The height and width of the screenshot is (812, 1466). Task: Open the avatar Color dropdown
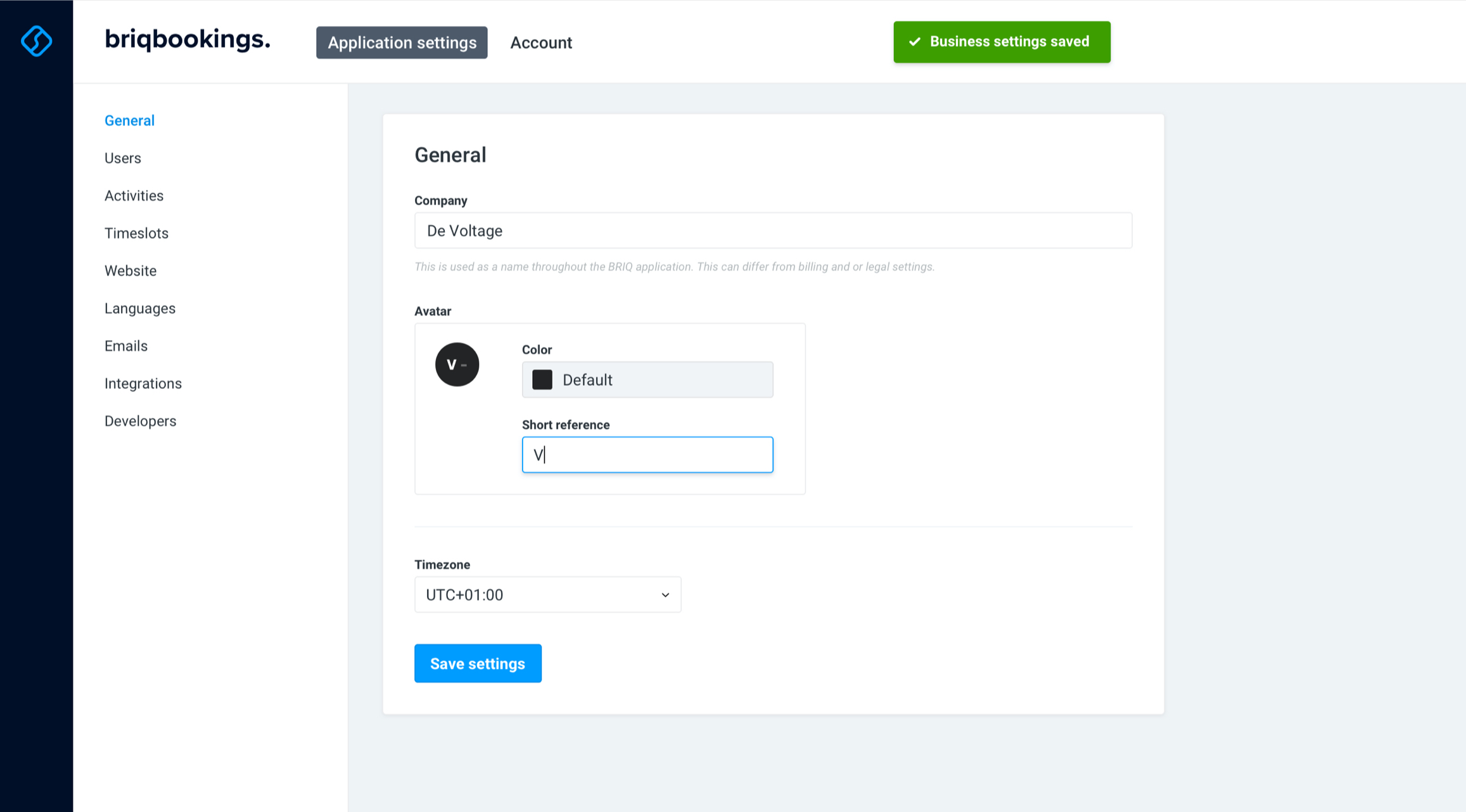[x=647, y=380]
